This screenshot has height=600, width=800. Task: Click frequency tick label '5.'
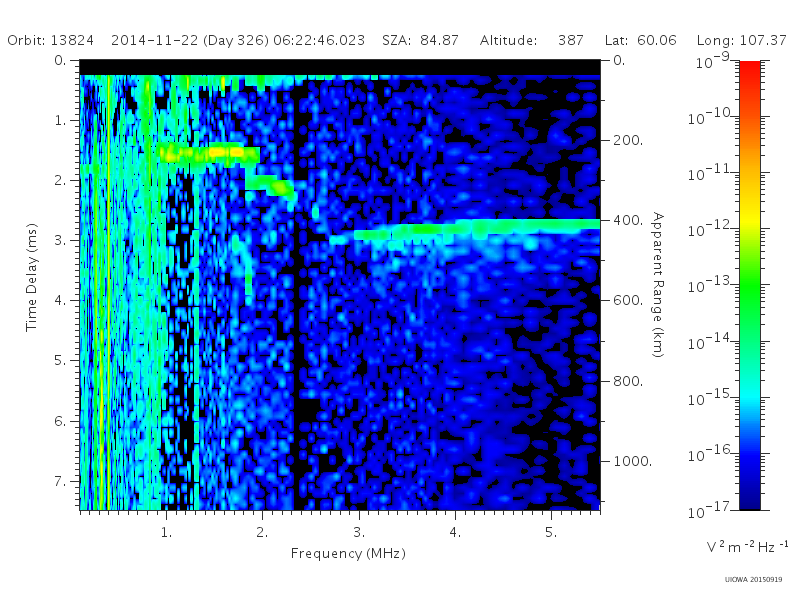(x=551, y=533)
